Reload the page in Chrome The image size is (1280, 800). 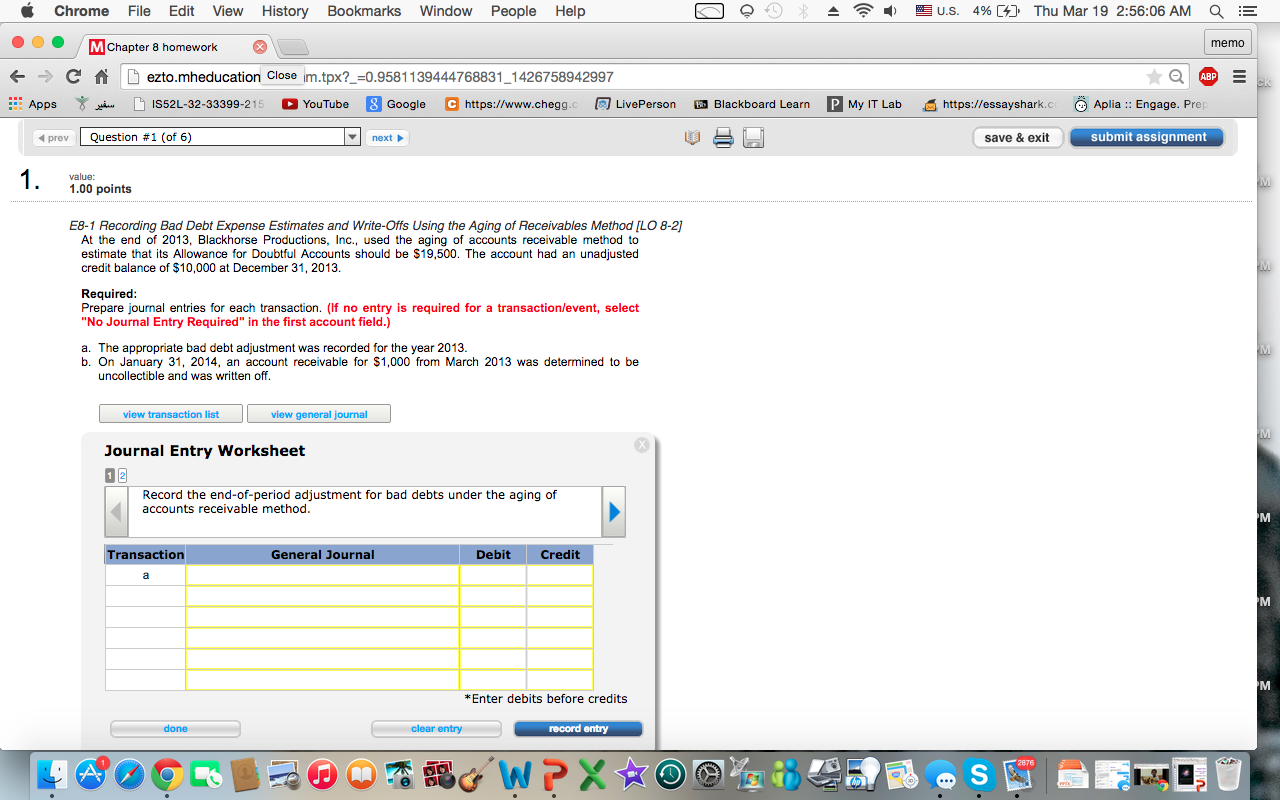tap(73, 77)
